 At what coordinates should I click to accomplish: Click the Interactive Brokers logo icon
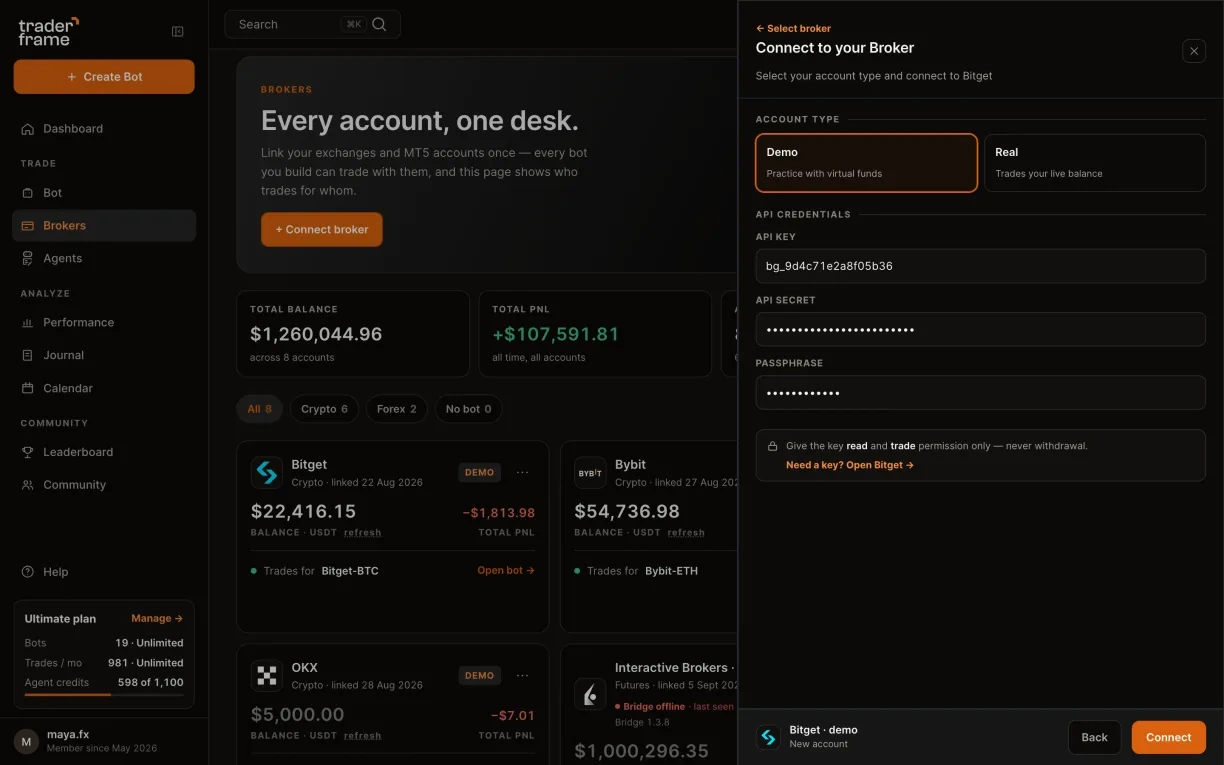(x=590, y=694)
